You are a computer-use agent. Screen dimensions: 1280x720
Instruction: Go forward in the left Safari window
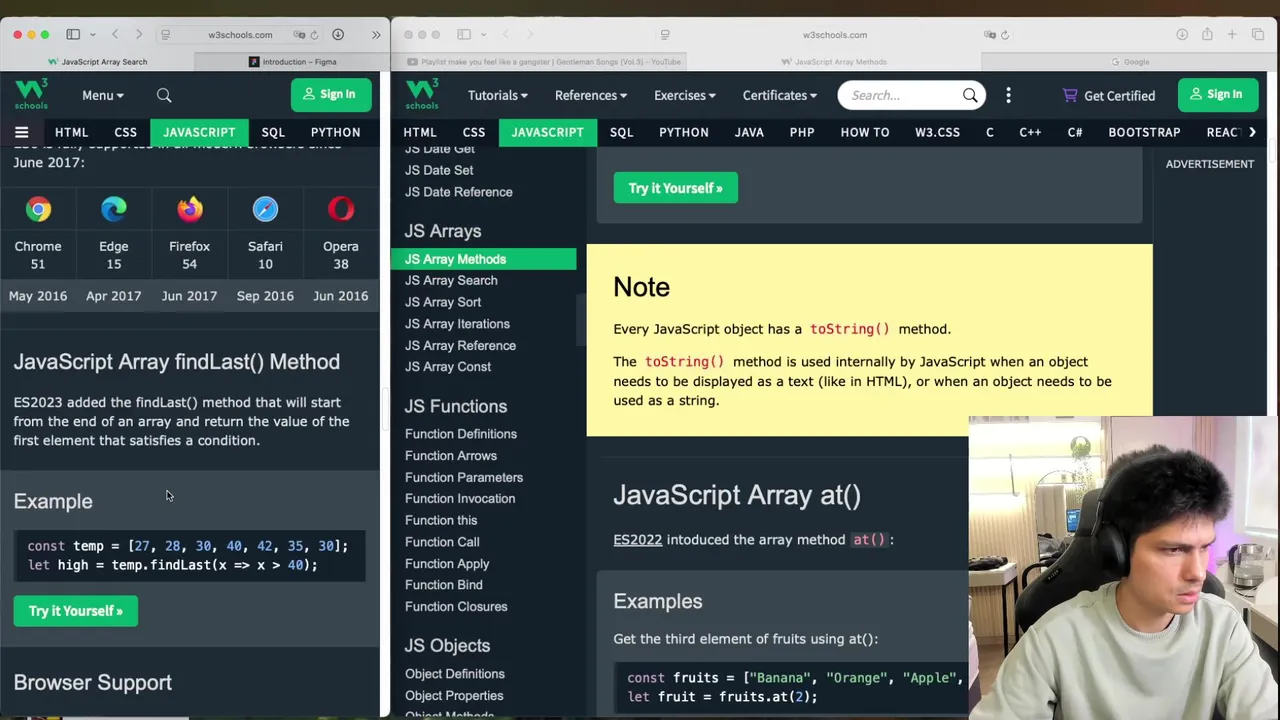click(x=139, y=34)
